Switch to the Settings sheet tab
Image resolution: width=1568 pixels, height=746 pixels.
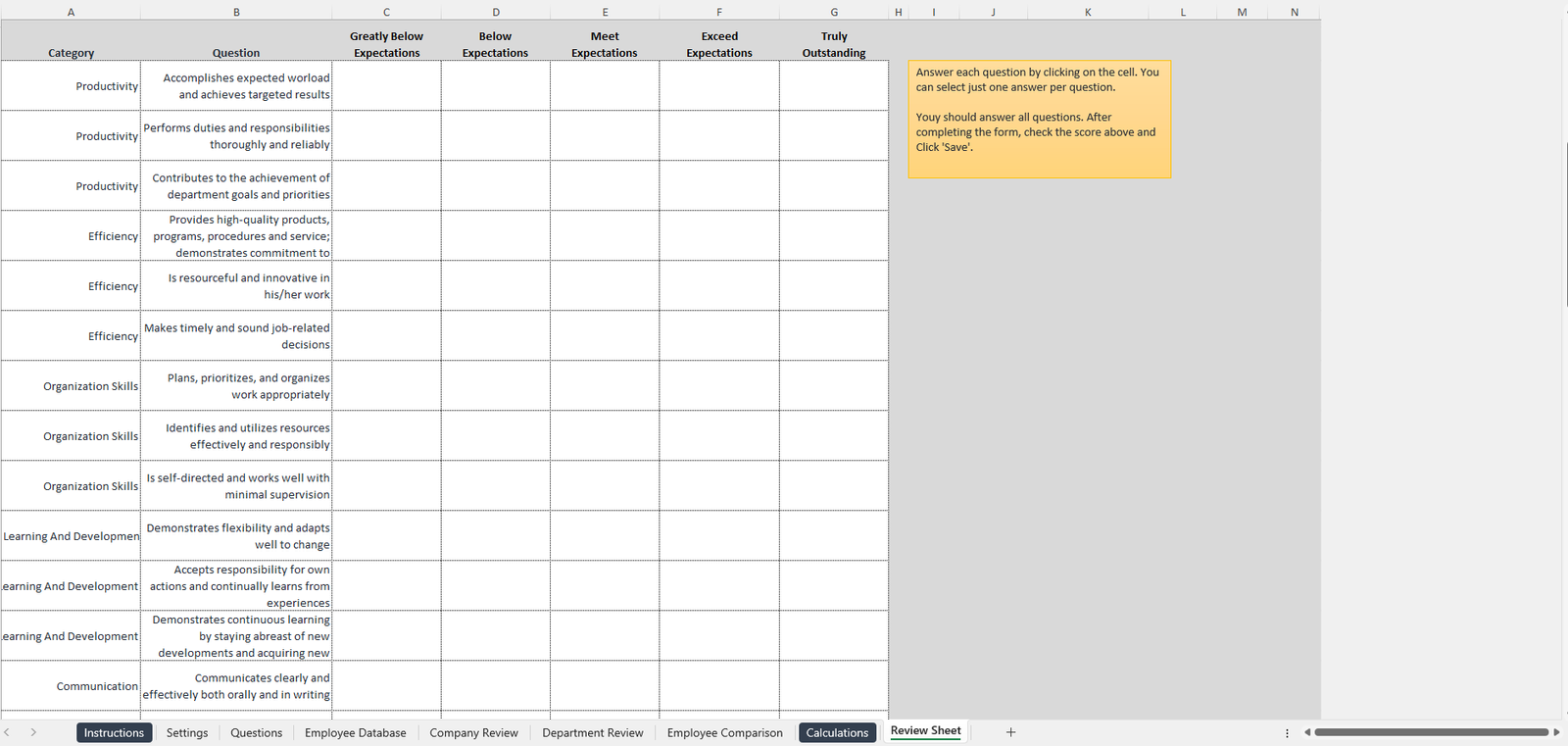[187, 733]
